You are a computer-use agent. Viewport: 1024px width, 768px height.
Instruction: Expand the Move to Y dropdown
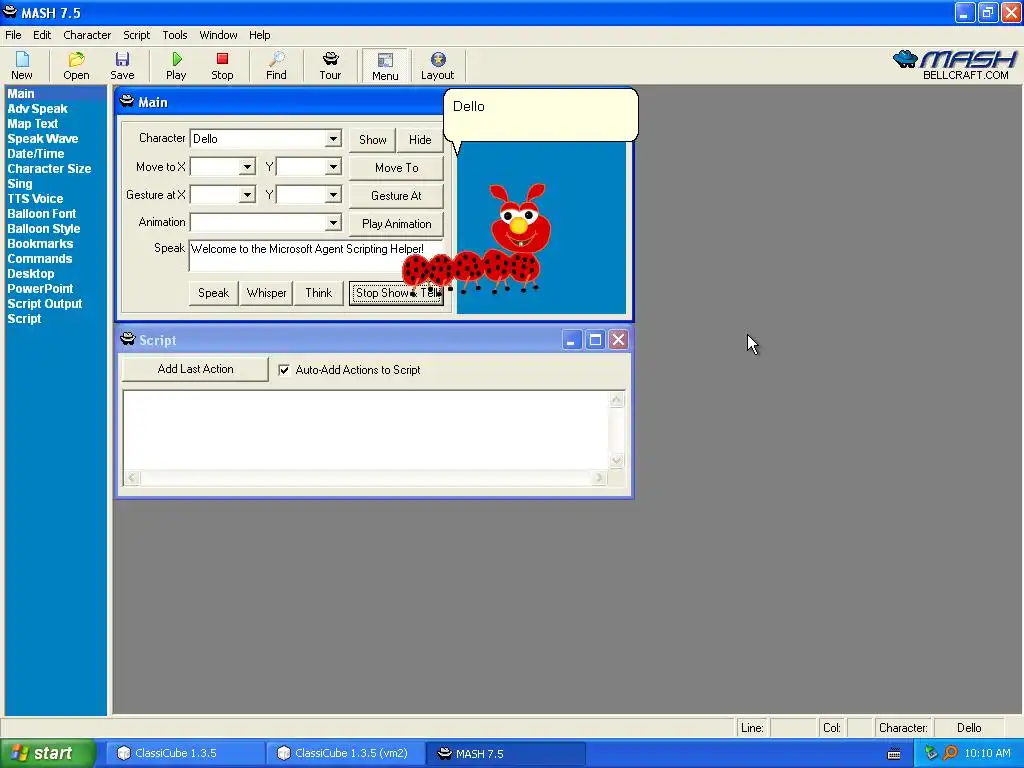coord(333,167)
